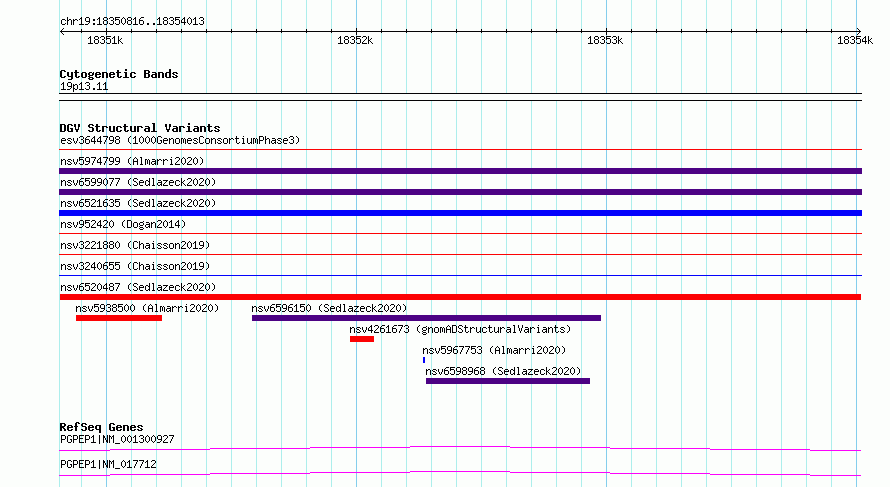Viewport: 890px width, 487px height.
Task: Click the thin red nsv3221880 feature line
Action: pyautogui.click(x=460, y=254)
